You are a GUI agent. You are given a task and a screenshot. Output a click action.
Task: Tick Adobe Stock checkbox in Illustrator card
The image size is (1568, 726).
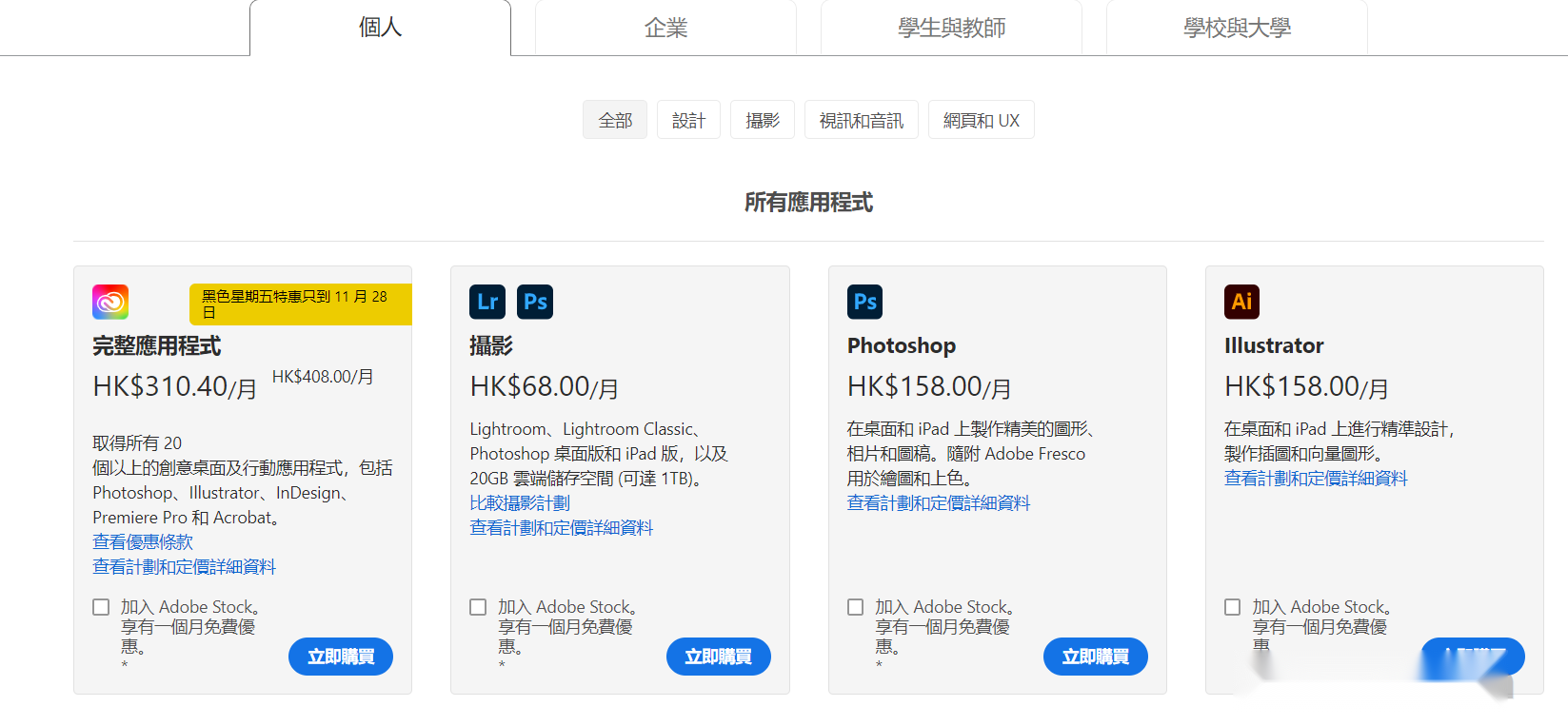[x=1233, y=607]
